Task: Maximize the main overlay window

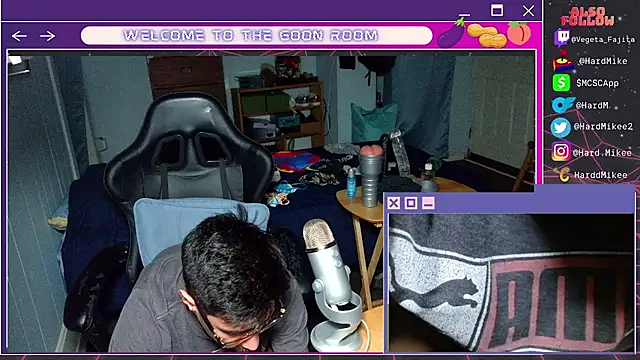Action: [x=497, y=10]
